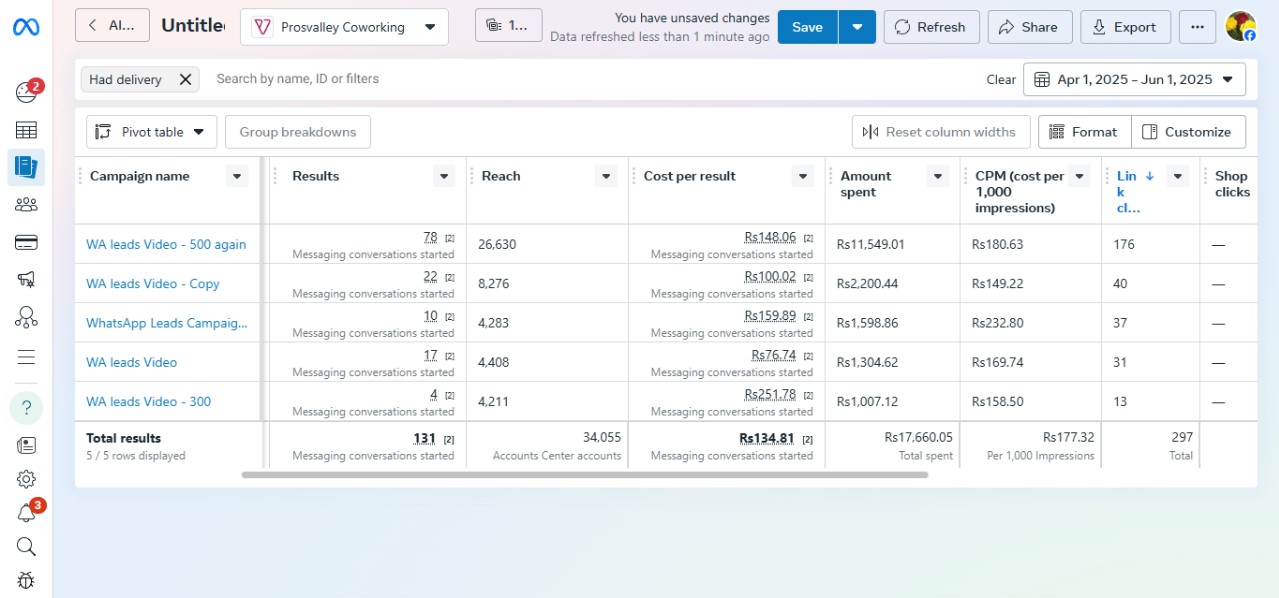Viewport: 1279px width, 598px height.
Task: Click the Help question mark icon
Action: 26,407
